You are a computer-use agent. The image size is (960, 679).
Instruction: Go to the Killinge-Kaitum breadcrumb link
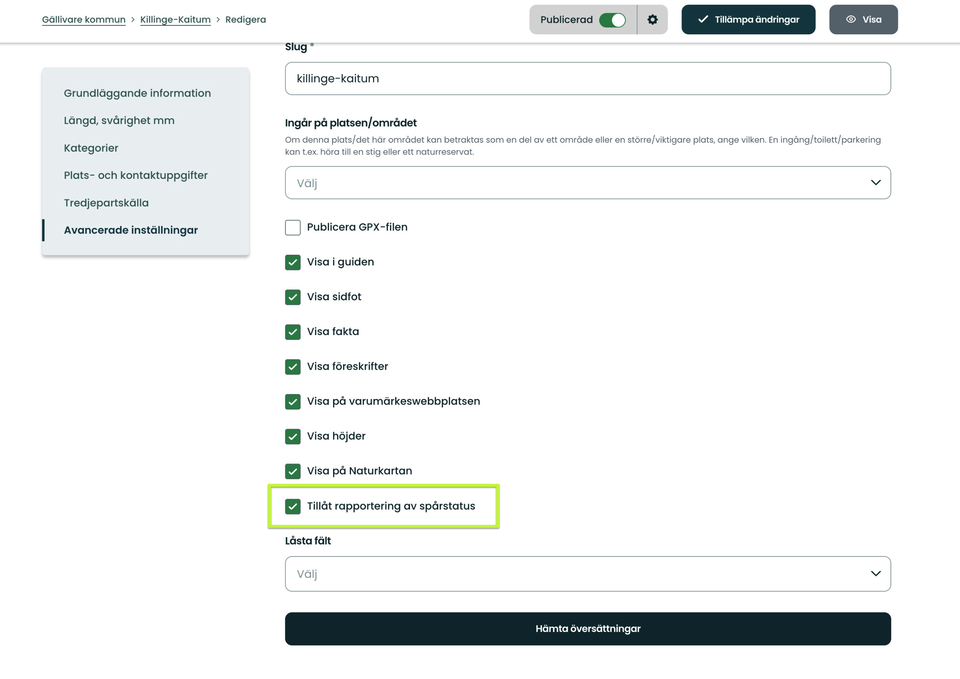click(175, 20)
